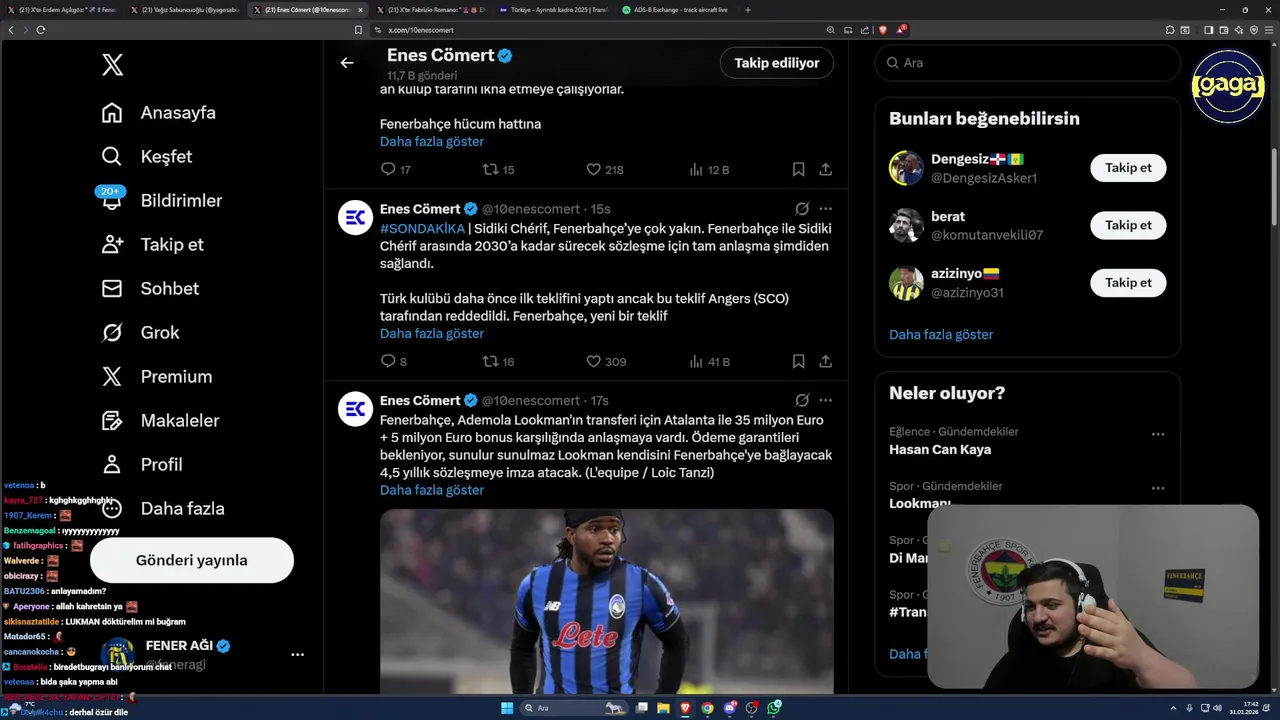1280x720 pixels.
Task: Open Bildirimler notifications
Action: point(161,201)
